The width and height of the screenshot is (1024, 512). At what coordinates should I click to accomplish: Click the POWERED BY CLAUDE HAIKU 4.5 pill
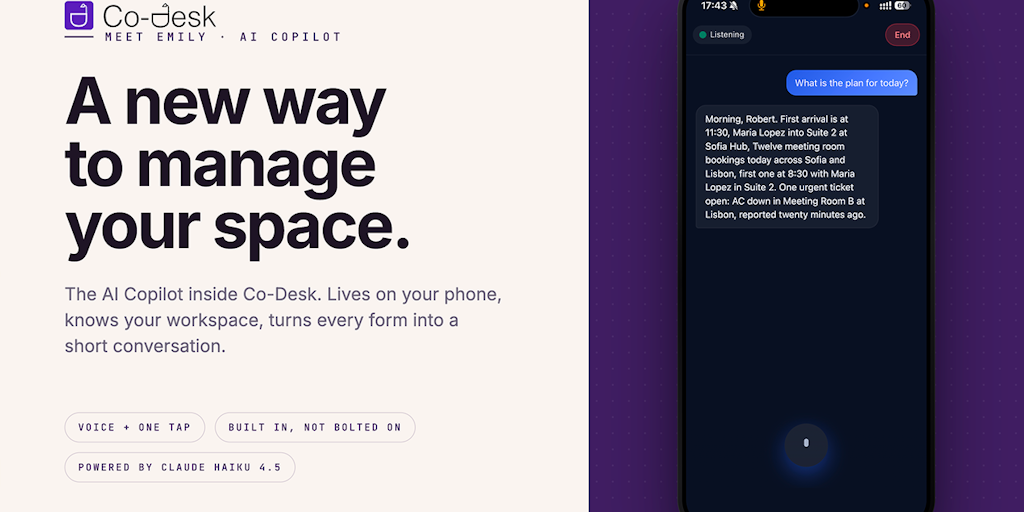[180, 467]
